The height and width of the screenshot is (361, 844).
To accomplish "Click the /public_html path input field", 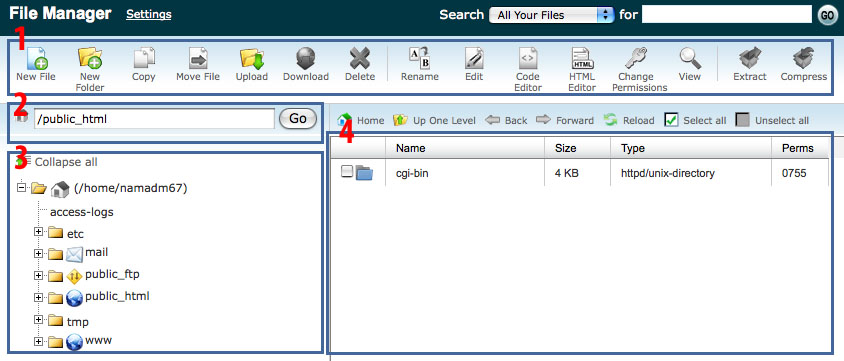I will 154,119.
